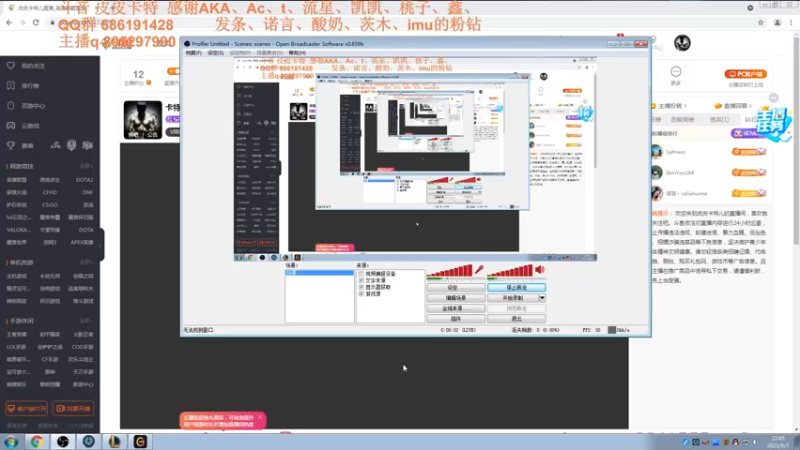Expand 全部 for 网游竞技 category
800x450 pixels.
86,166
